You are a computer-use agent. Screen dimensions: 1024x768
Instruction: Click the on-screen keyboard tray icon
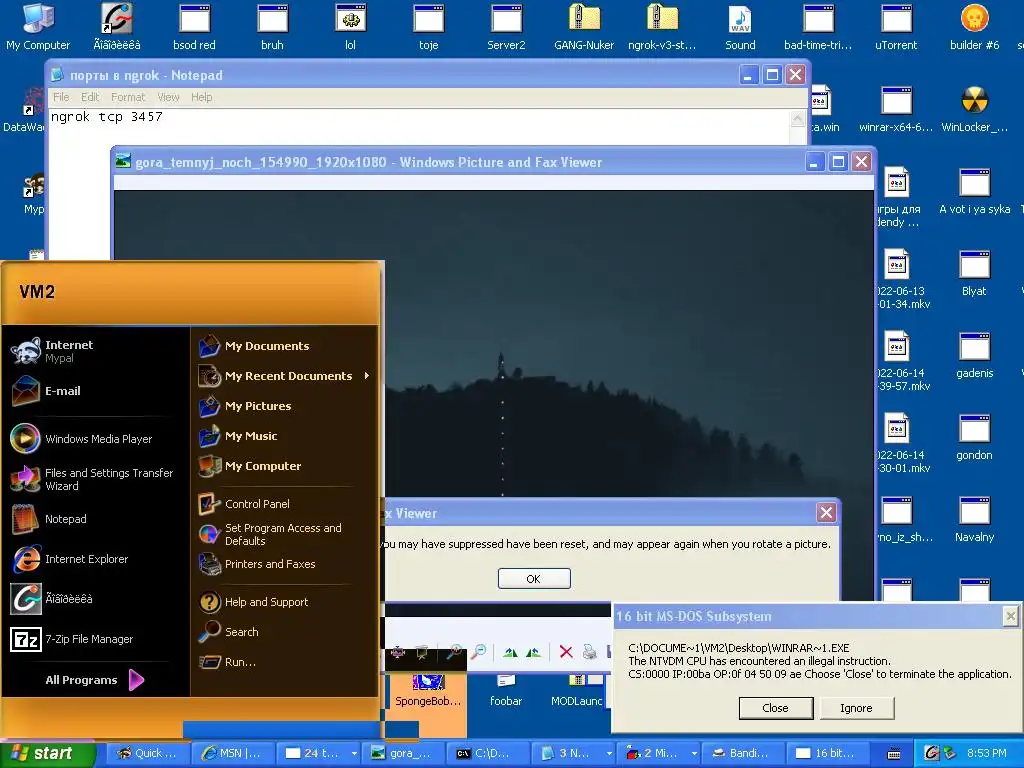point(894,754)
